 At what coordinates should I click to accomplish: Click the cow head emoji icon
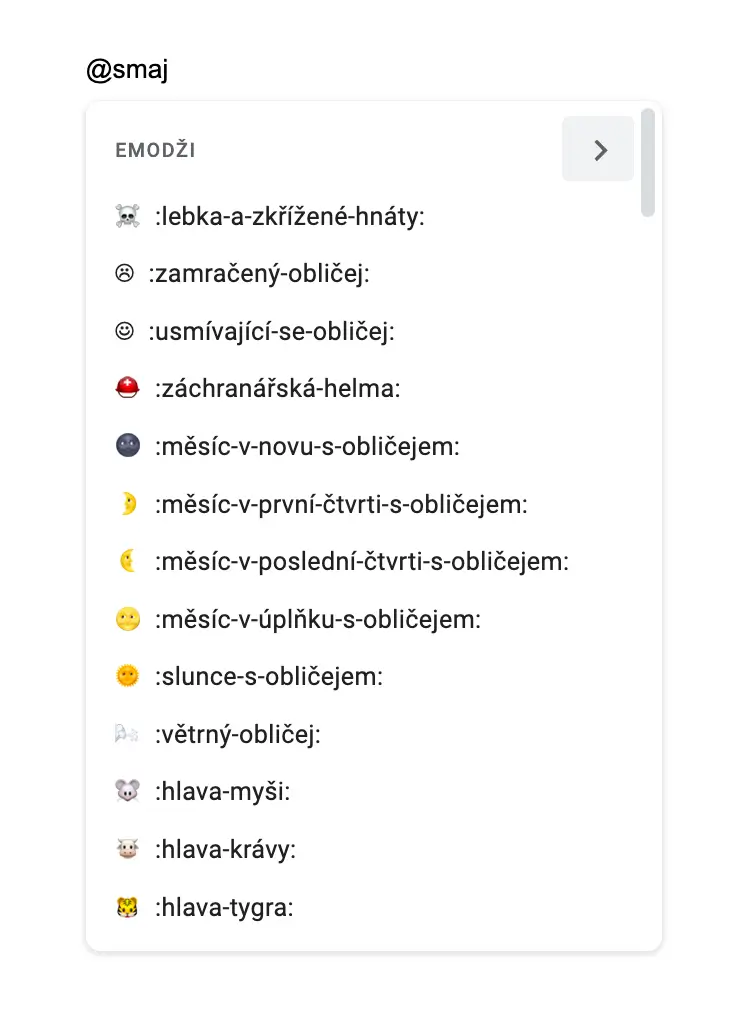coord(127,851)
